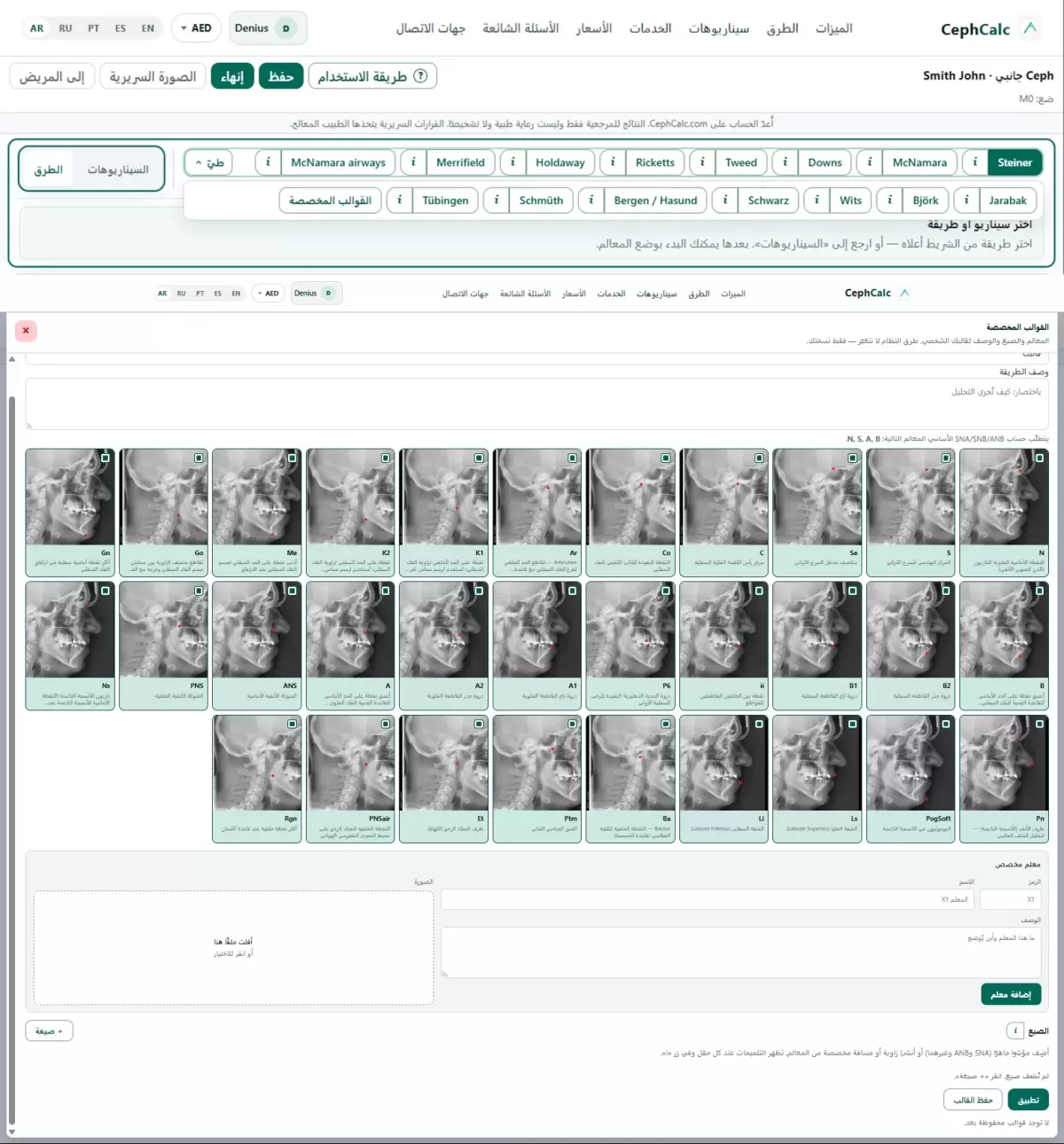Click the CephCalc logo in lower header
The height and width of the screenshot is (1144, 1064).
pyautogui.click(x=877, y=294)
